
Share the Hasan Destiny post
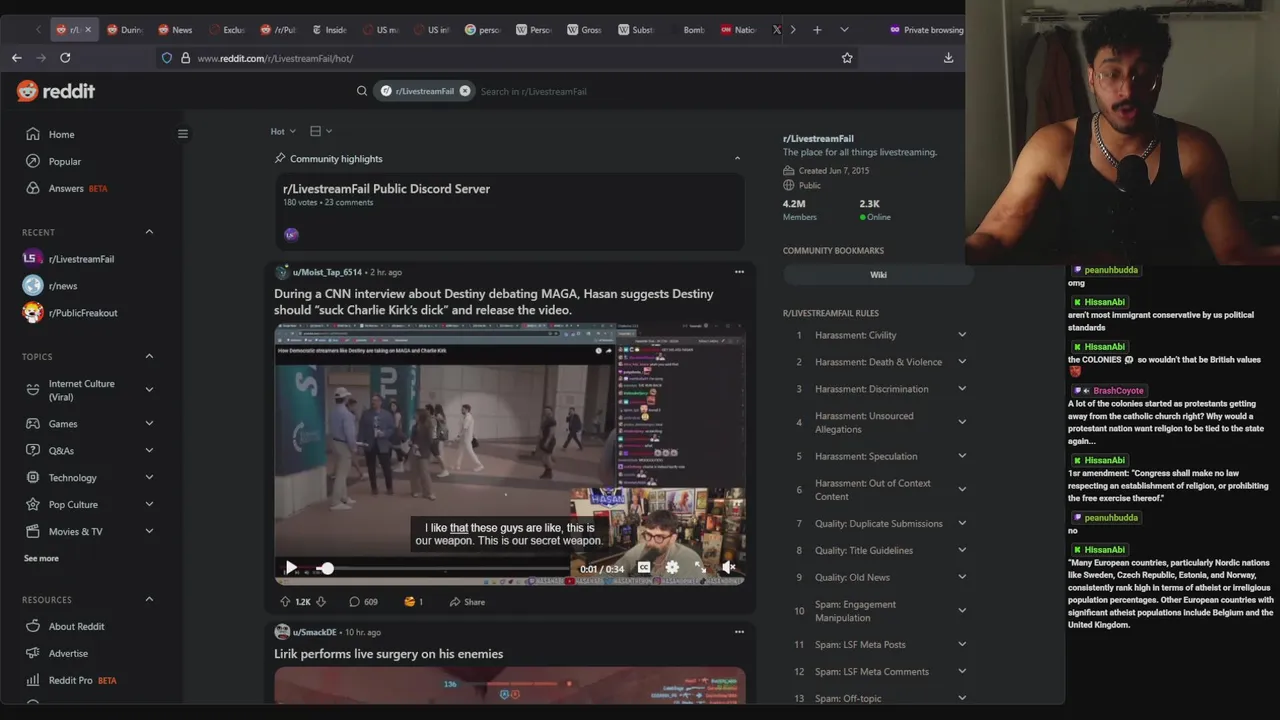pyautogui.click(x=467, y=602)
